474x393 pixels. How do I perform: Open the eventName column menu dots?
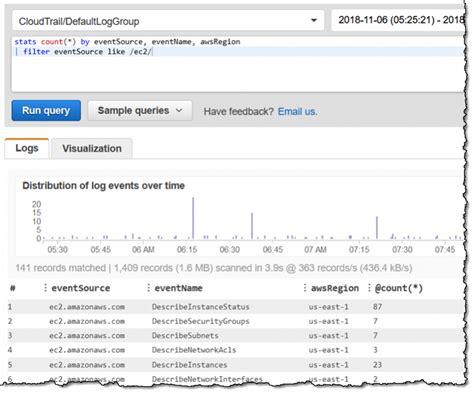click(148, 288)
